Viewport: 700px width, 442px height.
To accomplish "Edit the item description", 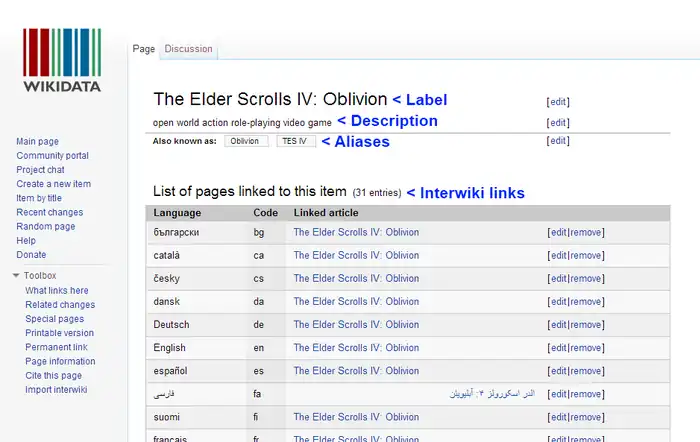I will (x=558, y=123).
